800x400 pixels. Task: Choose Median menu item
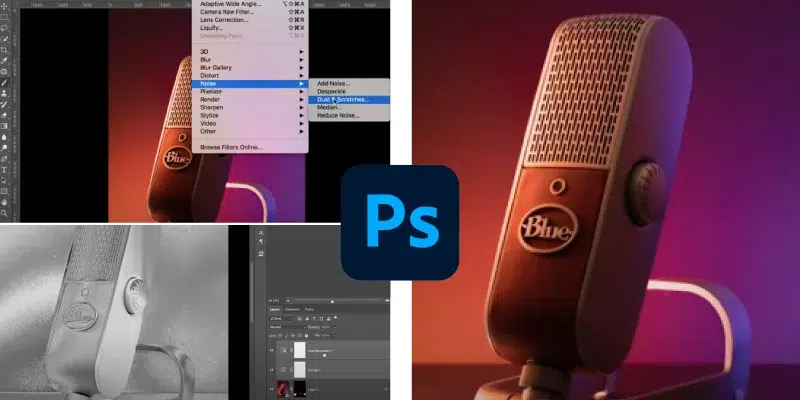click(349, 108)
